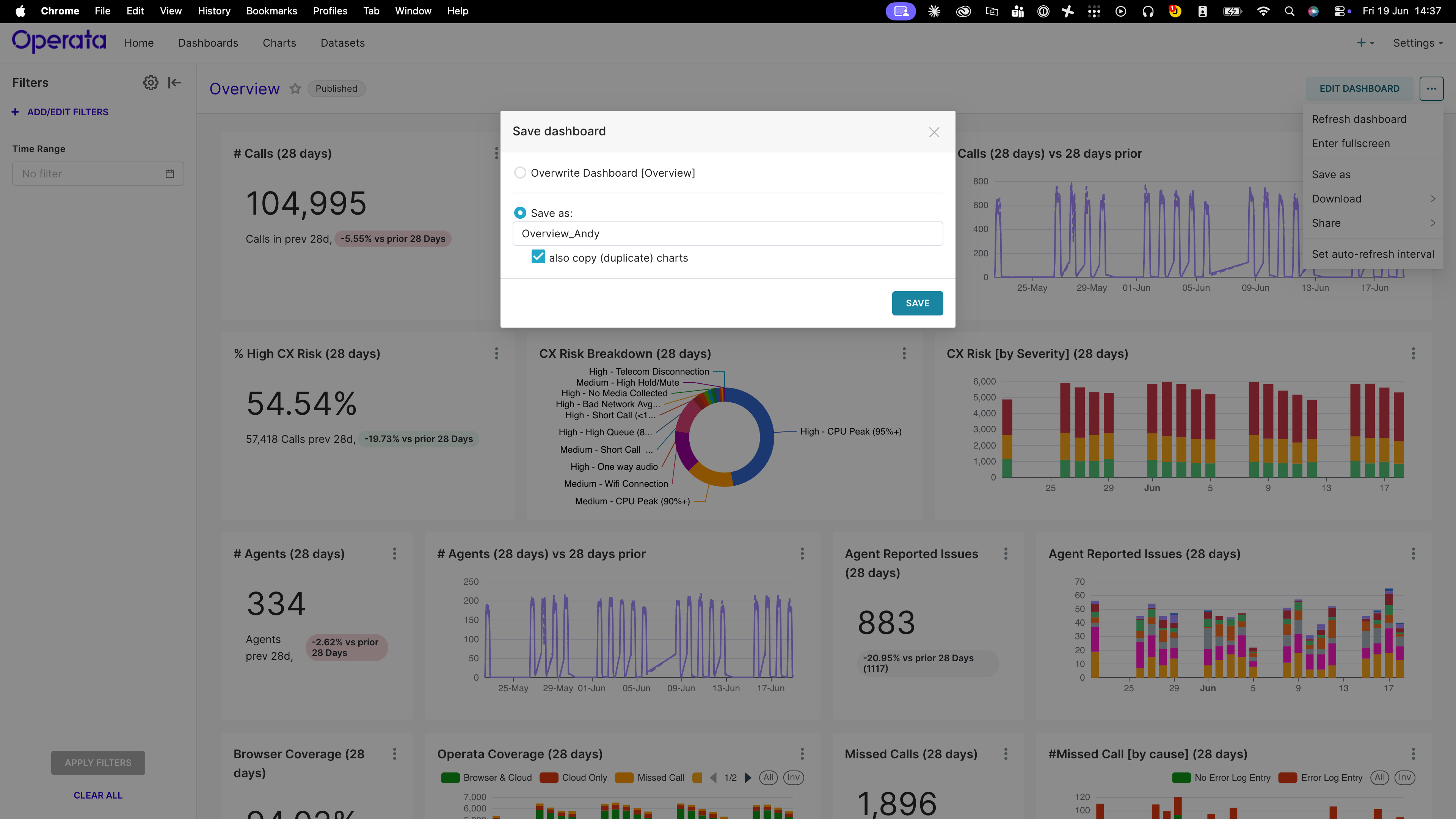Close the Save dashboard dialog
This screenshot has width=1456, height=819.
pos(934,132)
